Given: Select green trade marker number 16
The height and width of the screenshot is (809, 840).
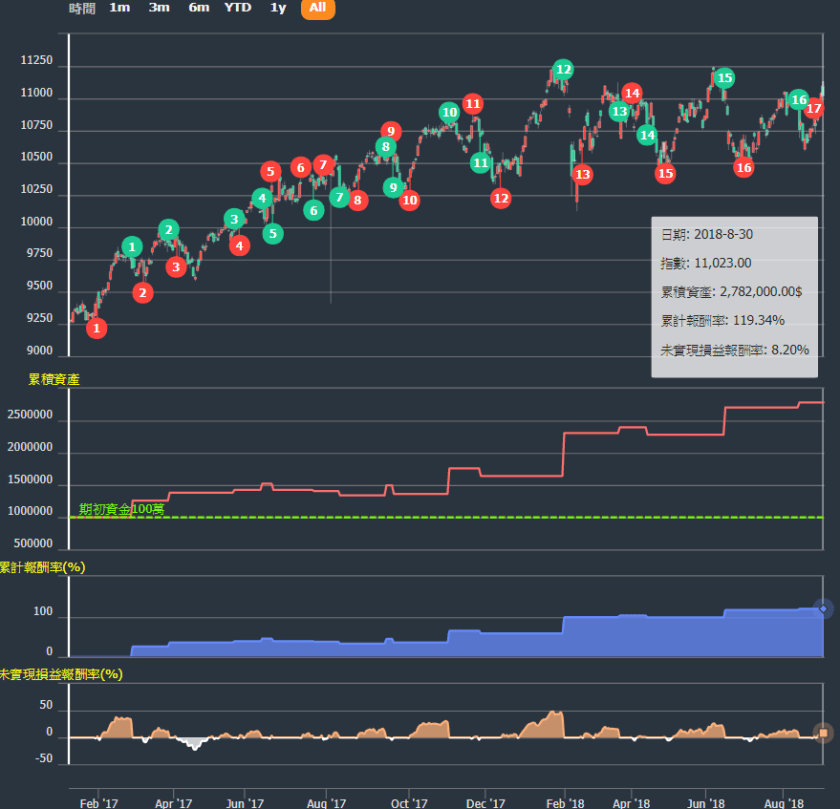Looking at the screenshot, I should [798, 100].
